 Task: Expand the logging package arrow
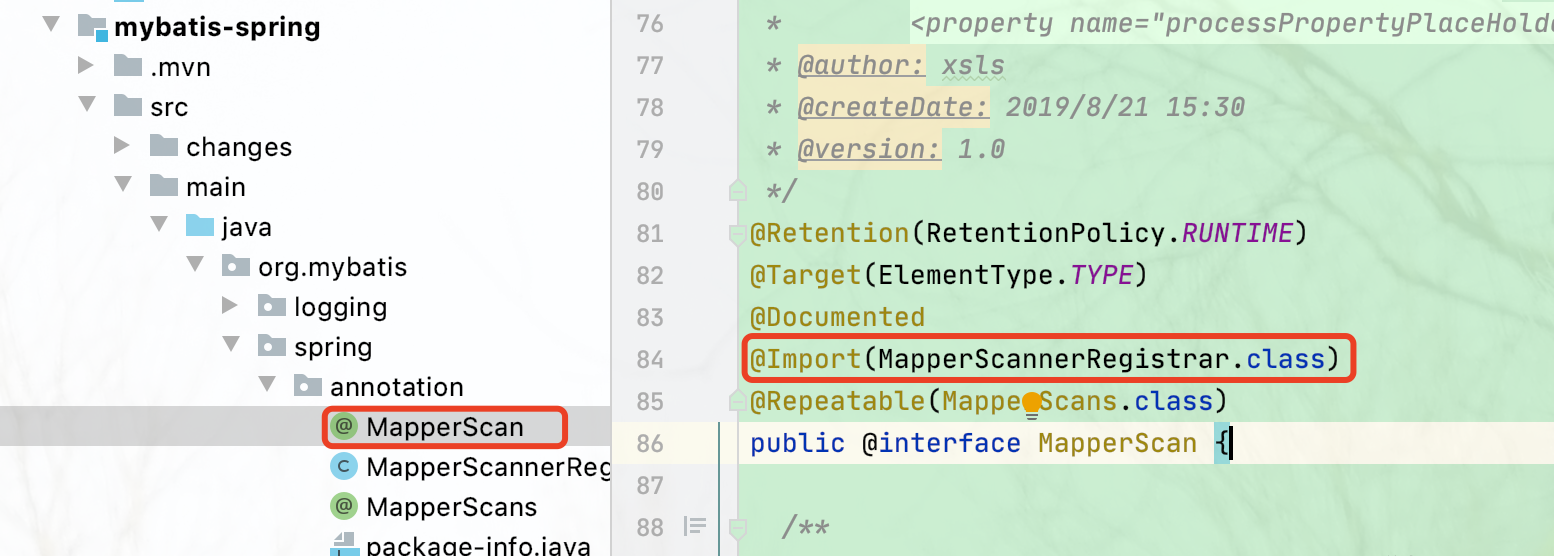(231, 306)
